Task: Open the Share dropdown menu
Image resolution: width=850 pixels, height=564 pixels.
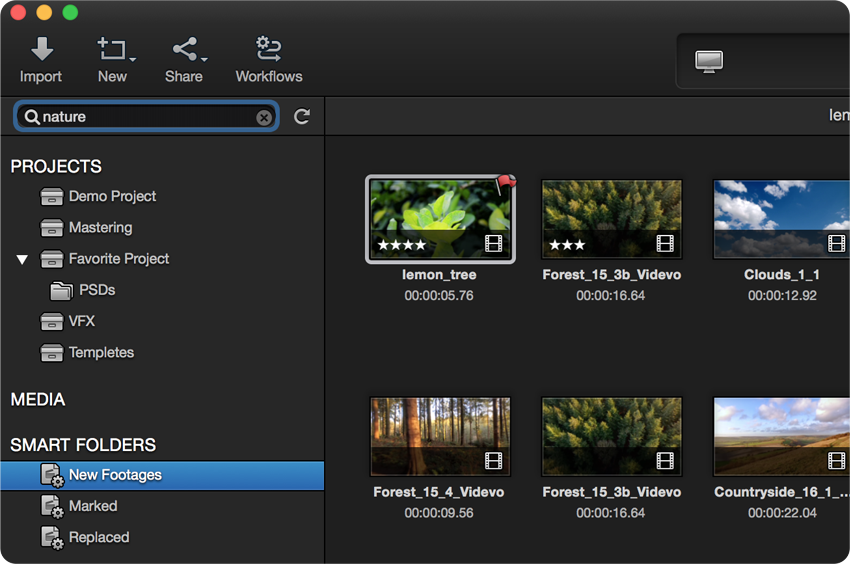Action: 184,60
